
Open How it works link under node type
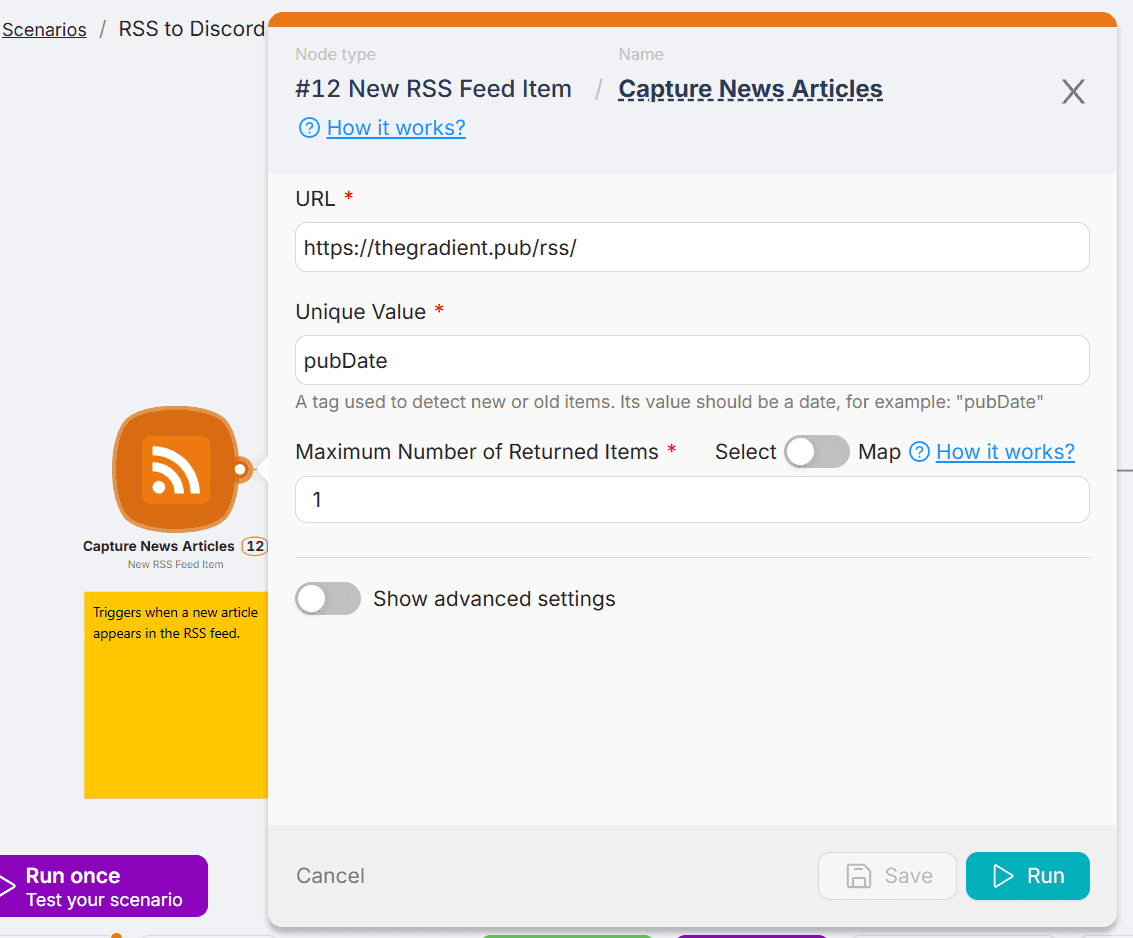pyautogui.click(x=396, y=128)
